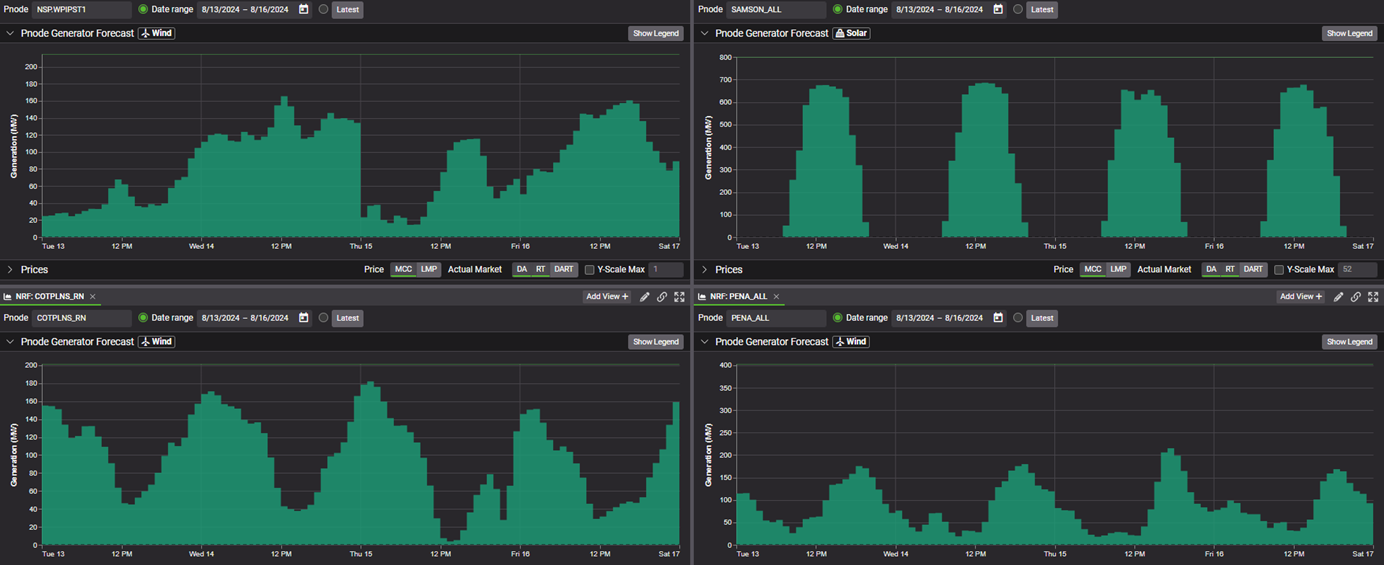Viewport: 1384px width, 565px height.
Task: Open the calendar icon in COTPLNS_RN panel
Action: pos(304,318)
